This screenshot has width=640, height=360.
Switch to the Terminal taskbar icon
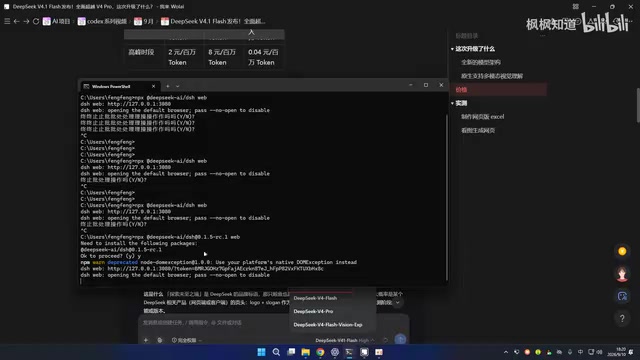coord(349,352)
